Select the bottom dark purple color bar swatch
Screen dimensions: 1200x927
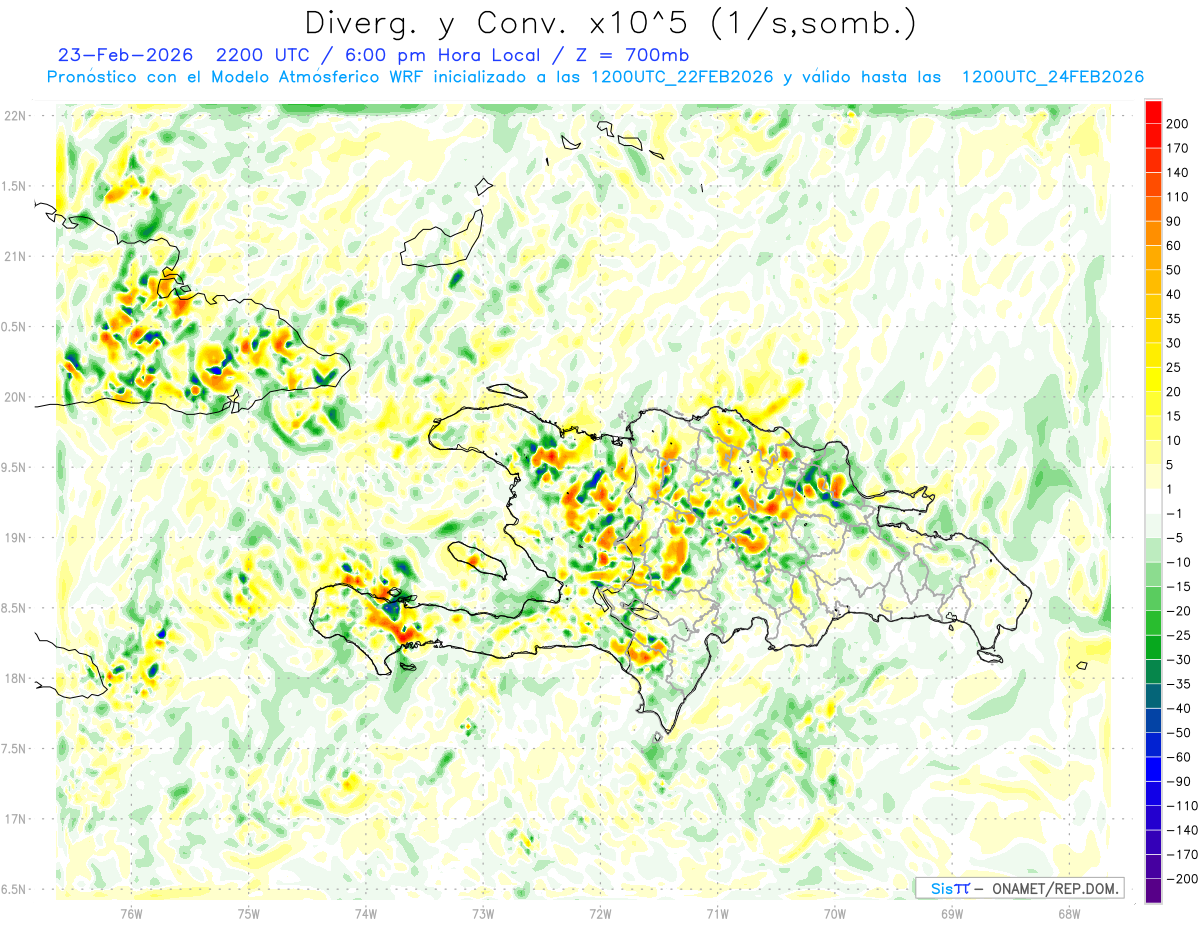coord(1153,890)
